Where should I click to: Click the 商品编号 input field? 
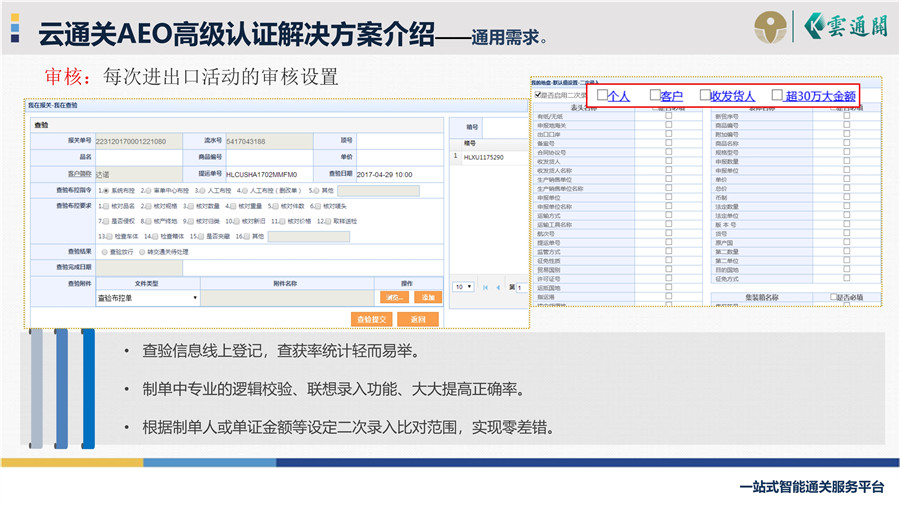click(269, 157)
